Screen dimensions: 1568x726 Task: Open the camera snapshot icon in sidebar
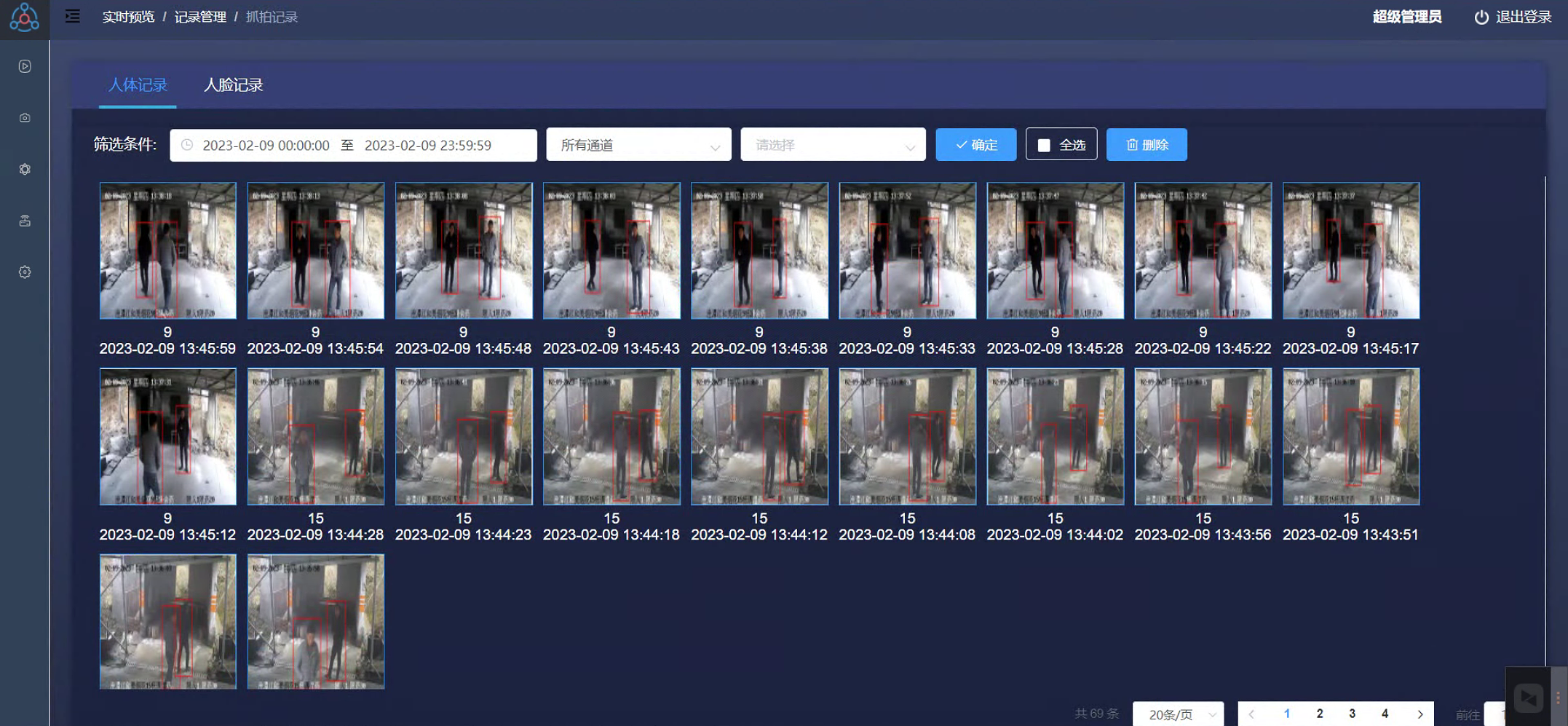[x=25, y=118]
